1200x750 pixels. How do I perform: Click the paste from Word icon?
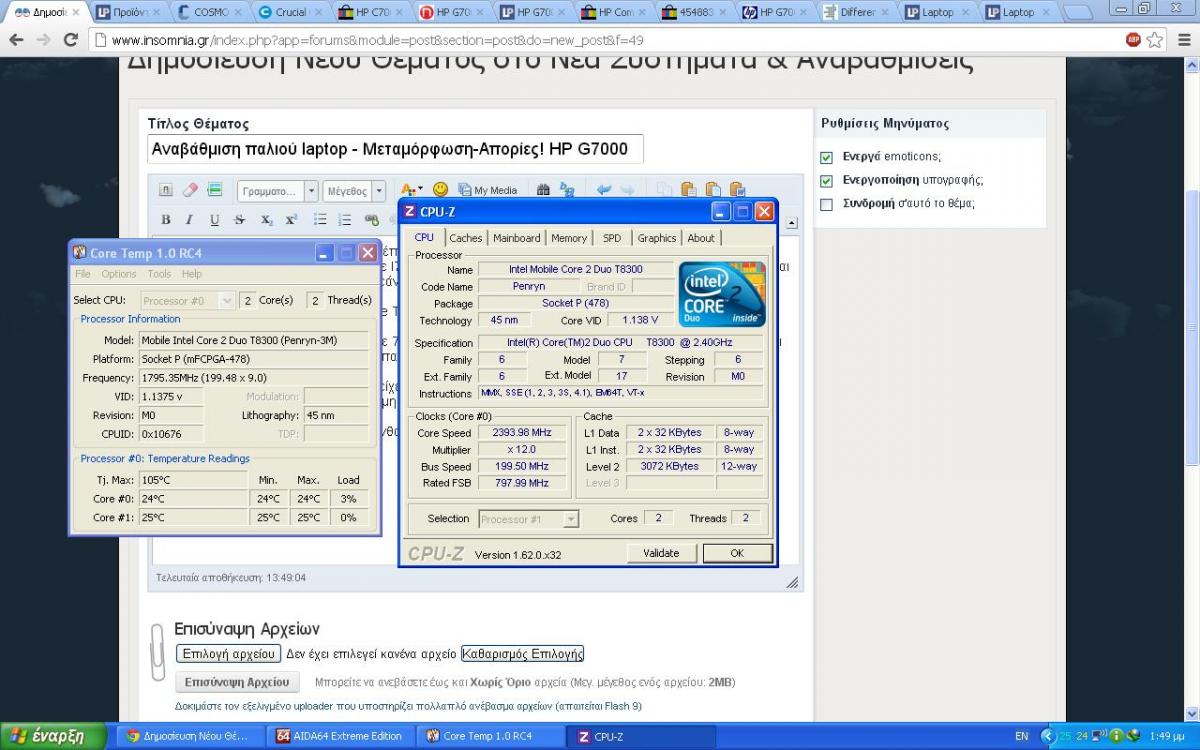(x=737, y=190)
